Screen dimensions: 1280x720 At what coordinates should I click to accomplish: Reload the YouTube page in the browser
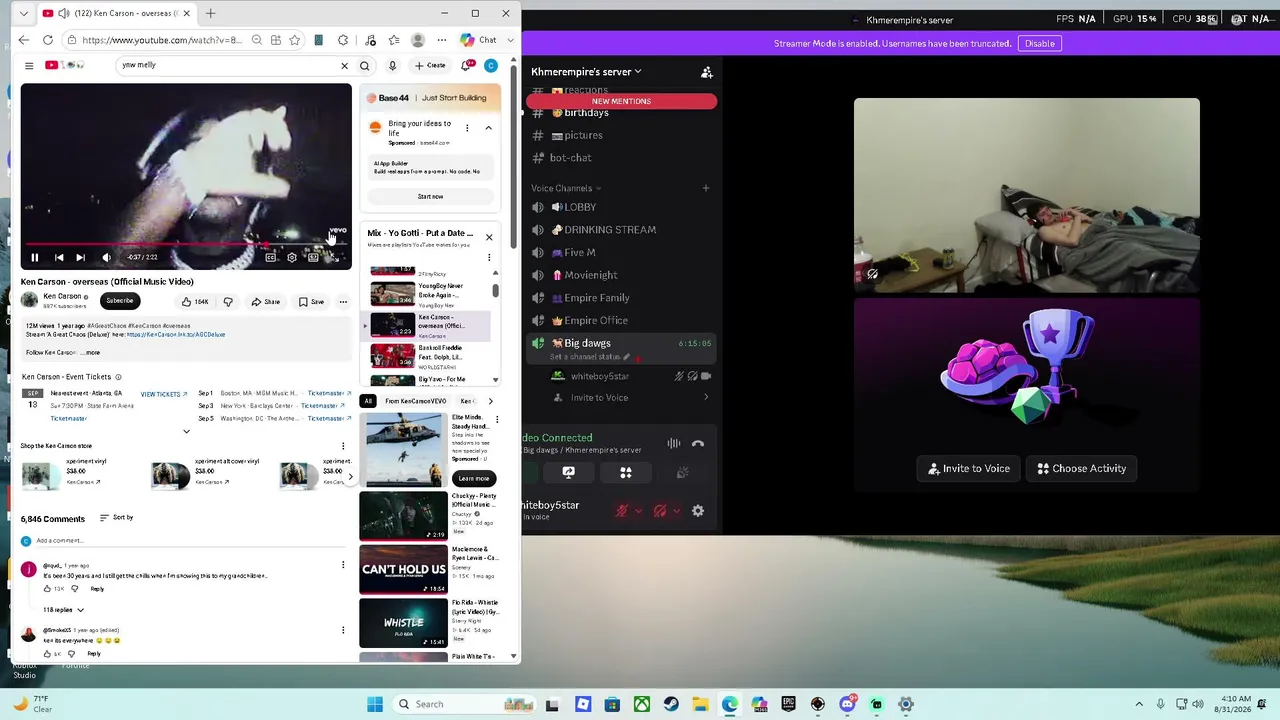[48, 40]
